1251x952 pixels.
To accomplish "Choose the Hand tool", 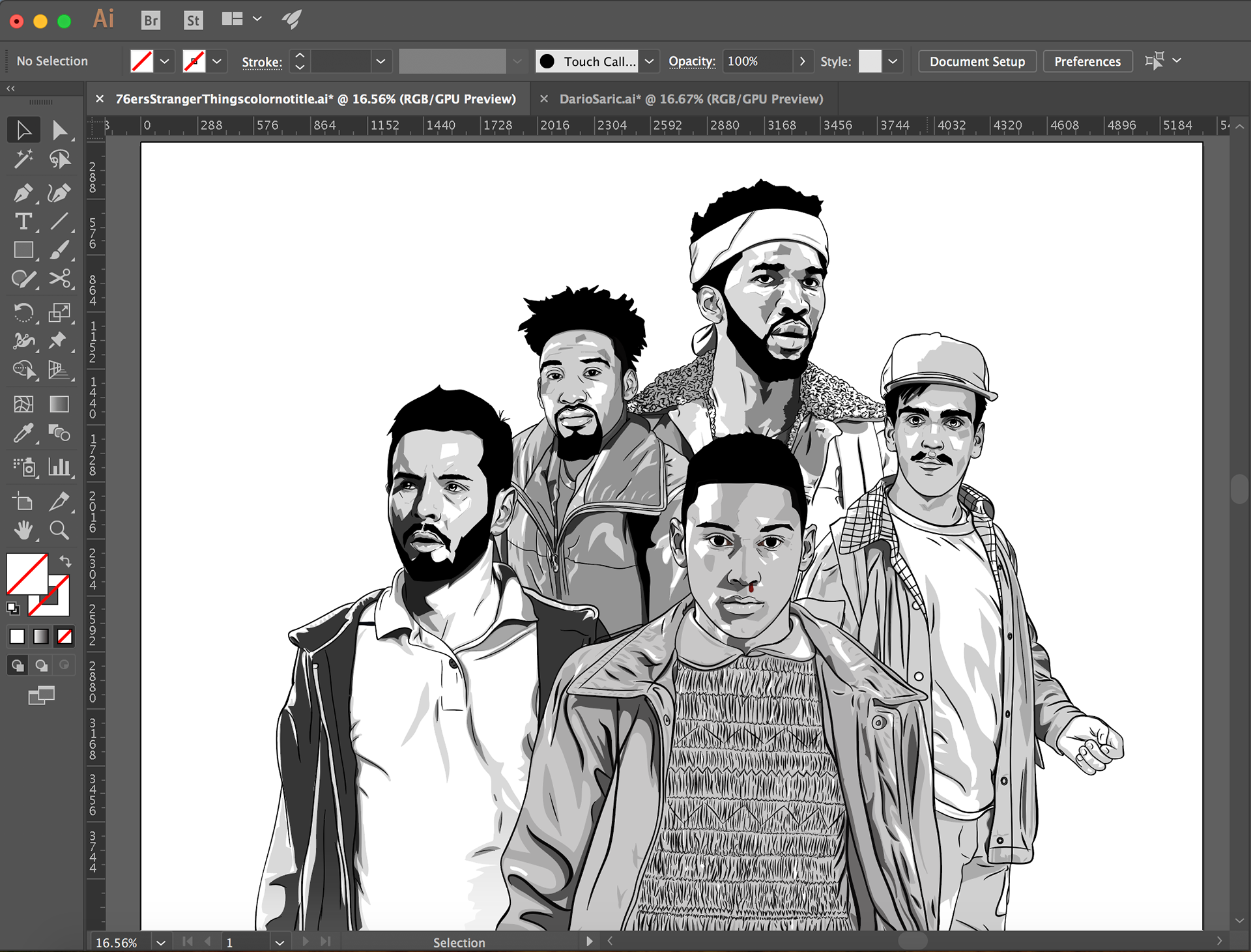I will 23,530.
